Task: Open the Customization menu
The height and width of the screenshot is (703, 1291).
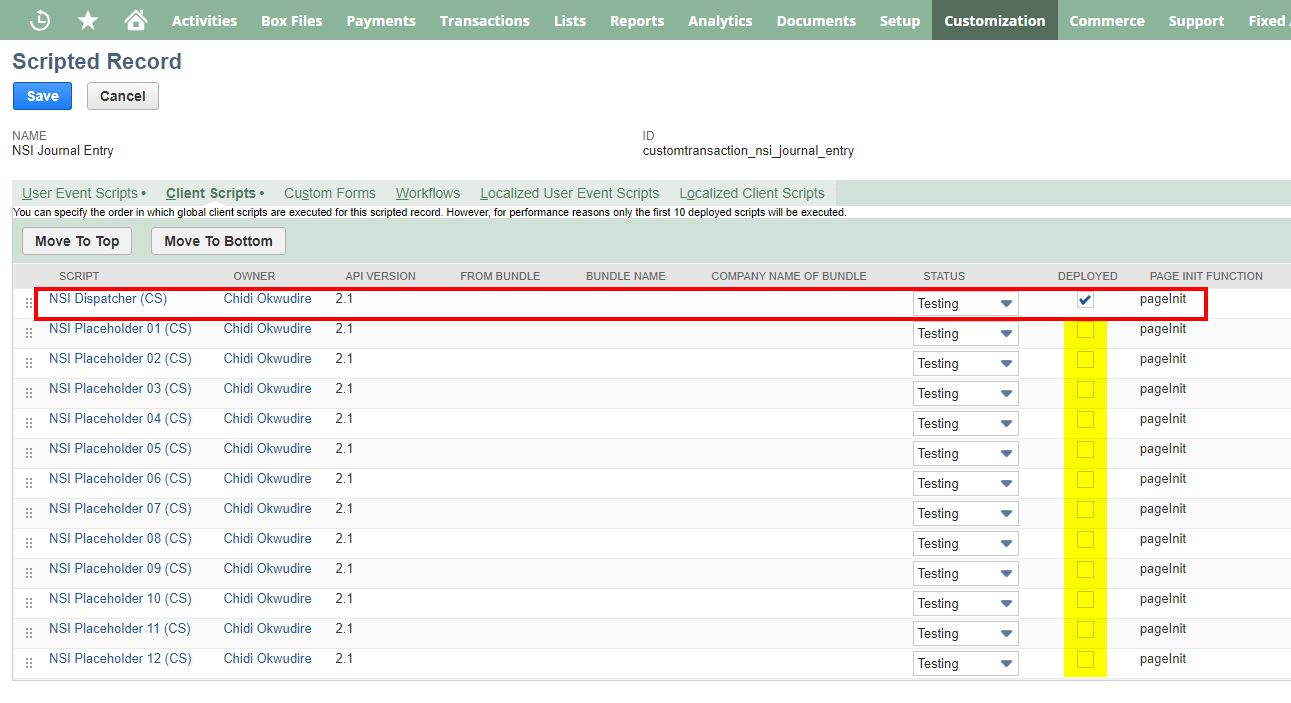Action: [995, 20]
